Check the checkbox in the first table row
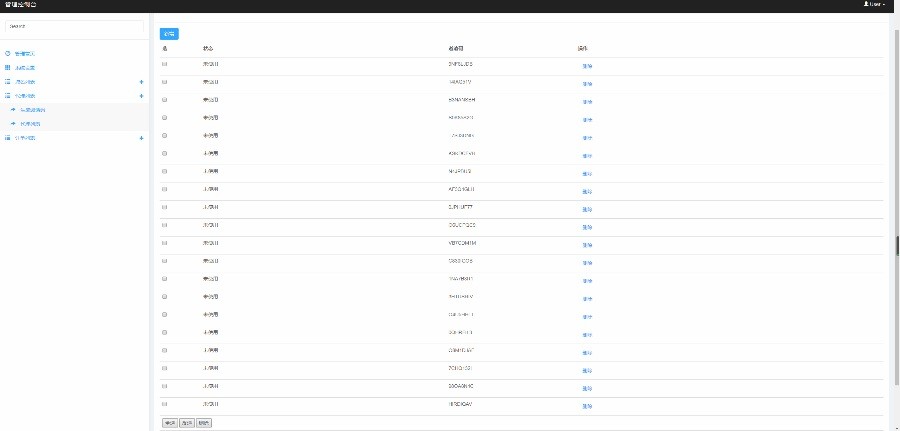This screenshot has width=900, height=431. pyautogui.click(x=164, y=64)
